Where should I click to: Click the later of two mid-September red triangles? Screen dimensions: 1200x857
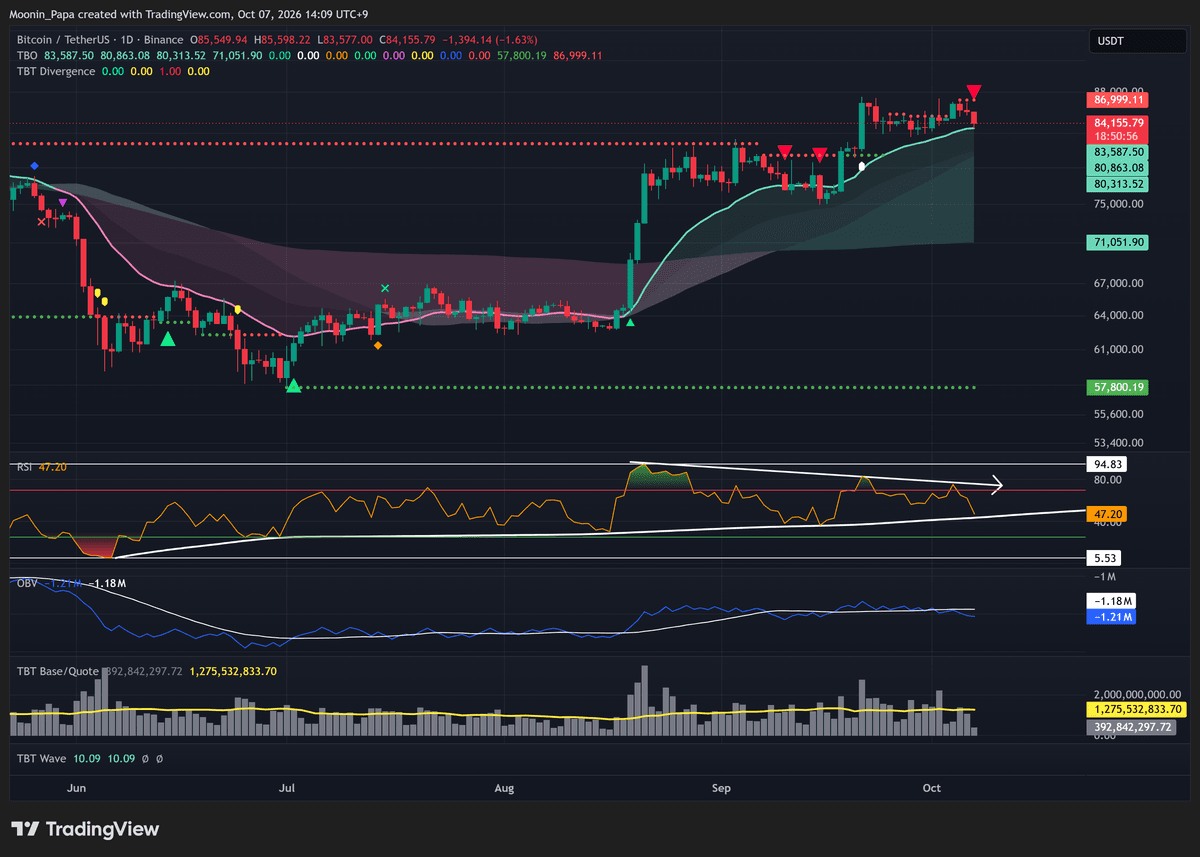820,154
